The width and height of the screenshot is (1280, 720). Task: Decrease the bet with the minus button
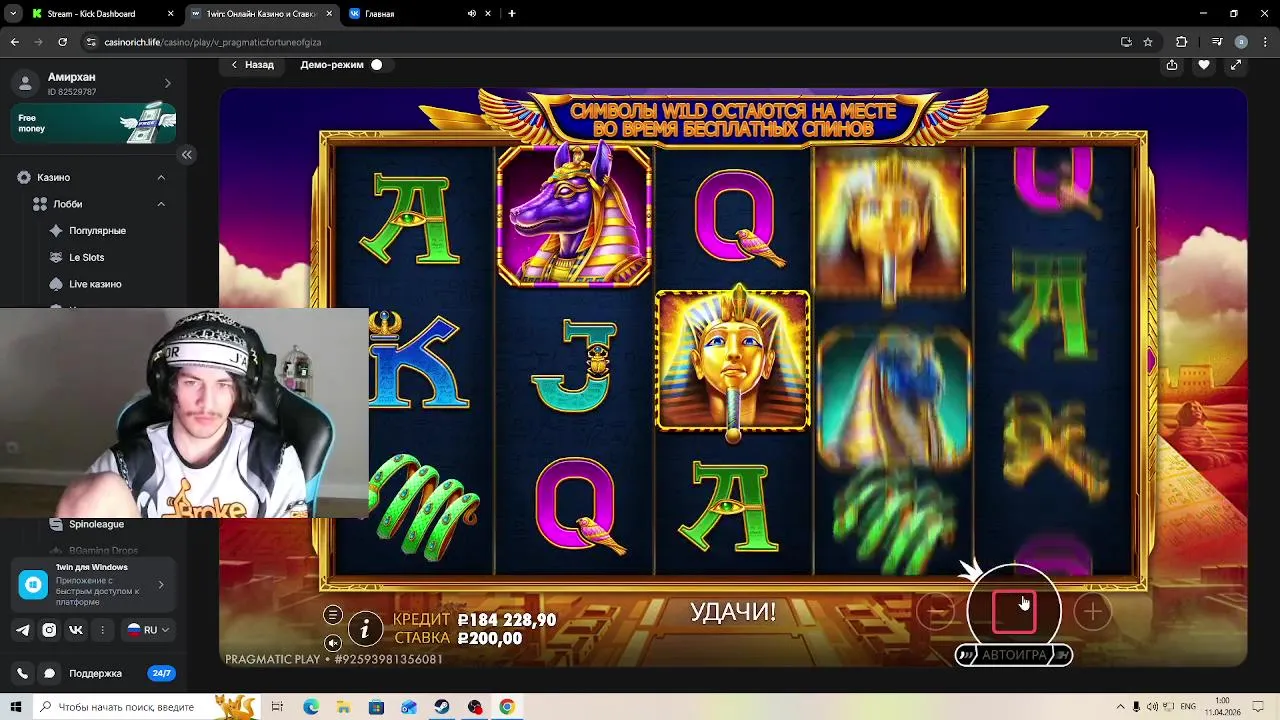click(x=937, y=611)
